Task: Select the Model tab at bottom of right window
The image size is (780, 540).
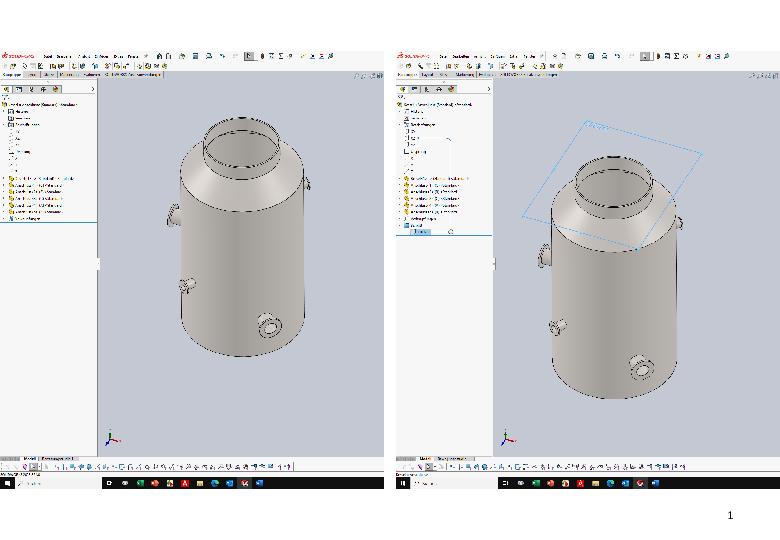Action: click(425, 459)
